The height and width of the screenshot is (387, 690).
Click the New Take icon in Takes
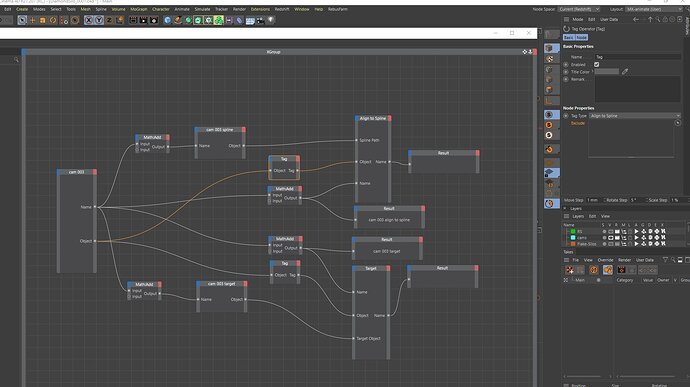click(x=570, y=270)
